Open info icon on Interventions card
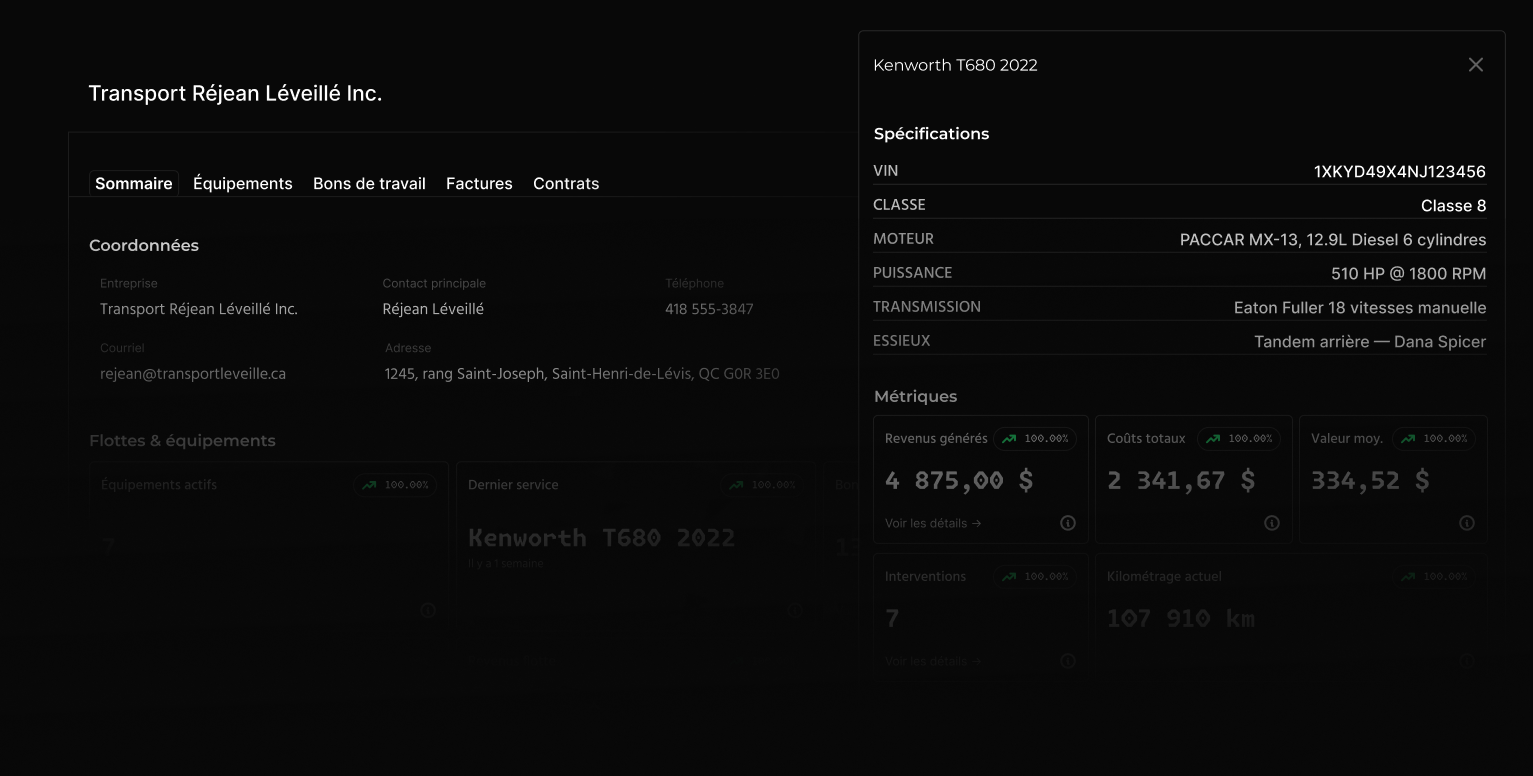The height and width of the screenshot is (776, 1533). 1068,661
